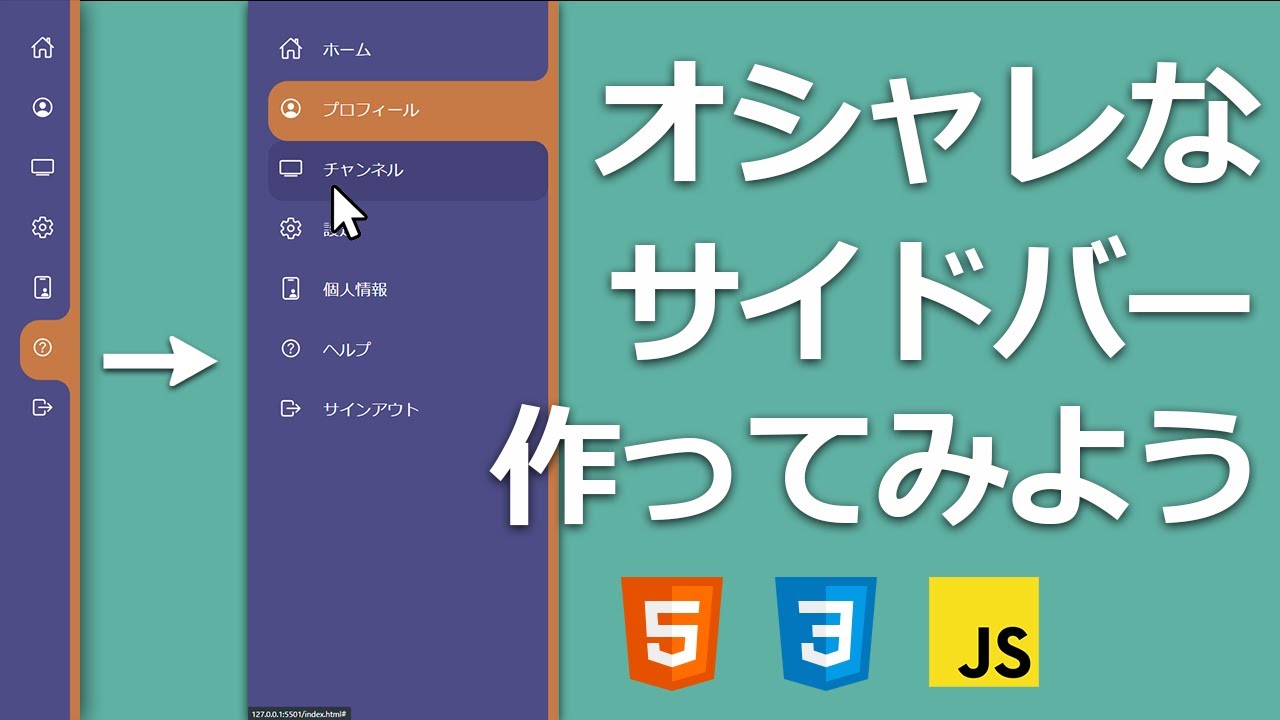Click the profile icon in the collapsed sidebar
The width and height of the screenshot is (1280, 720).
(x=42, y=108)
